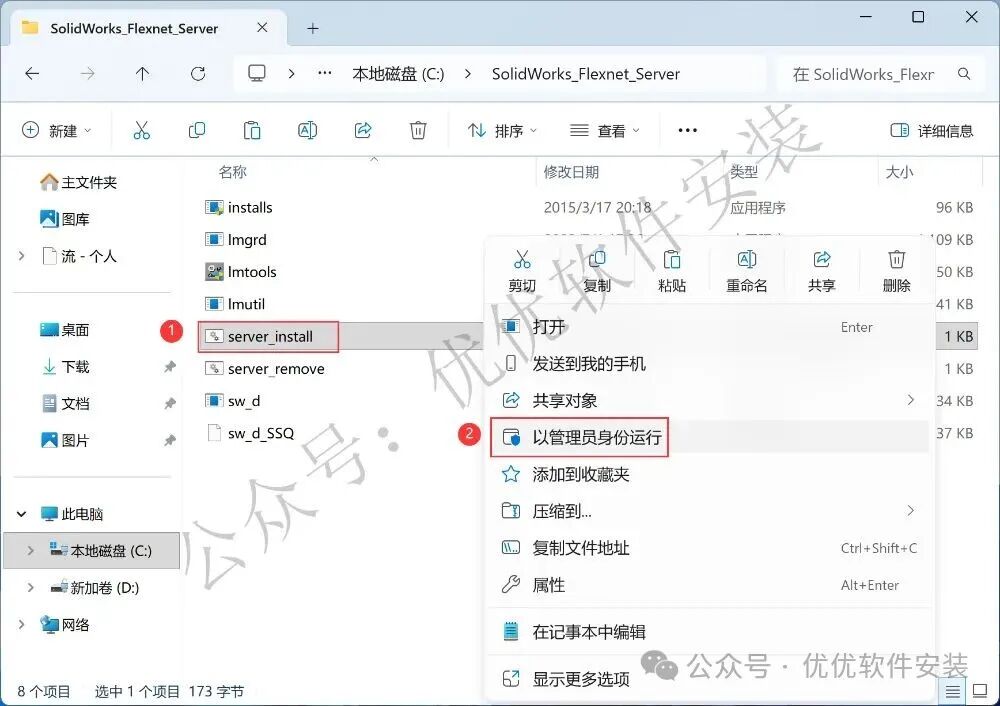Open 图库 in the sidebar

point(65,219)
